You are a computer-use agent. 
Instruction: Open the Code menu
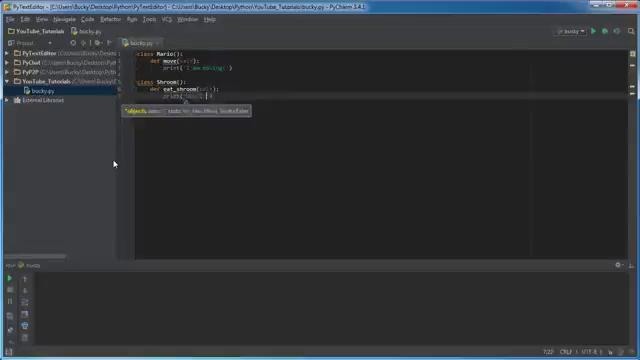pyautogui.click(x=87, y=19)
